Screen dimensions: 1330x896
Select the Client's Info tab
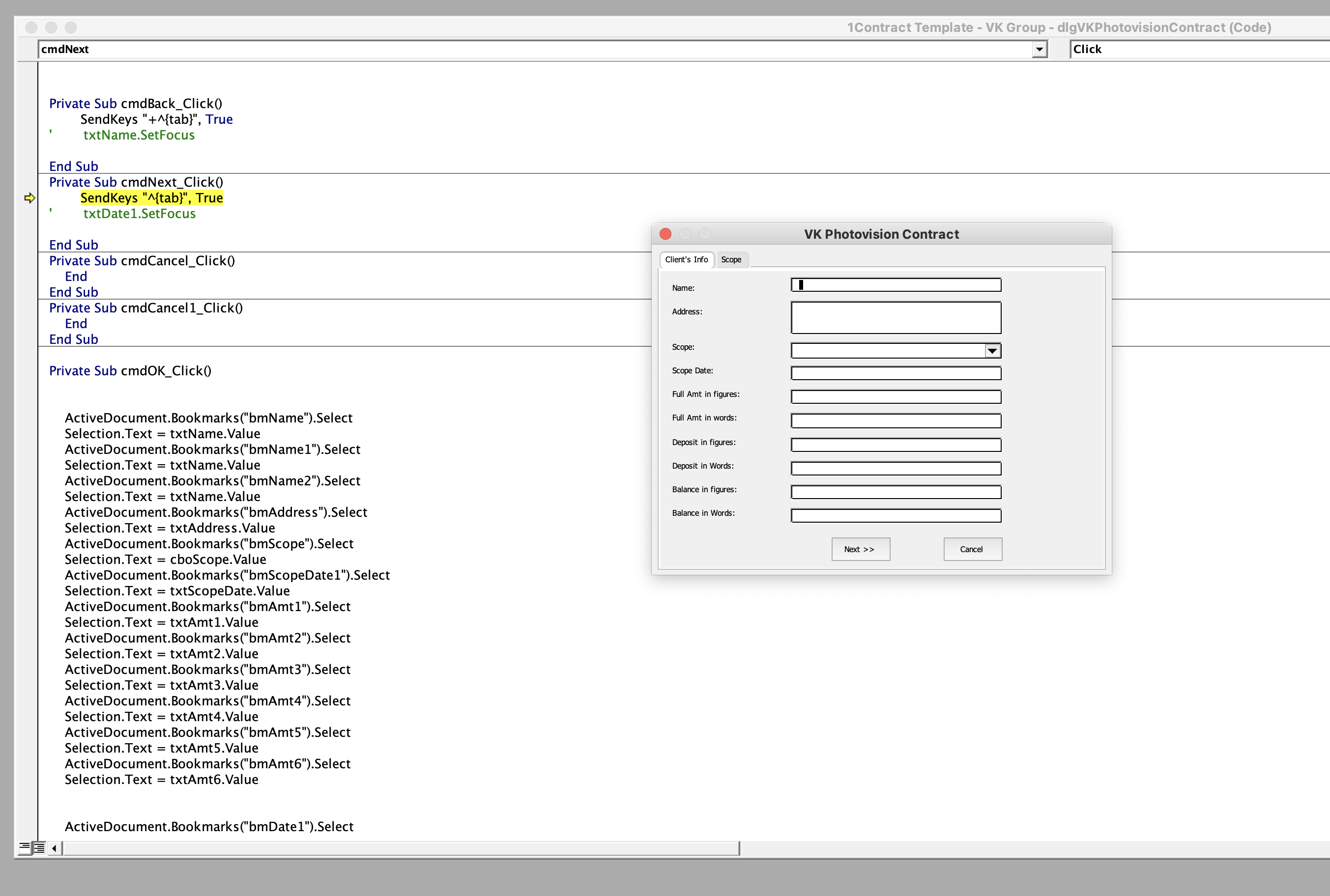[x=686, y=259]
